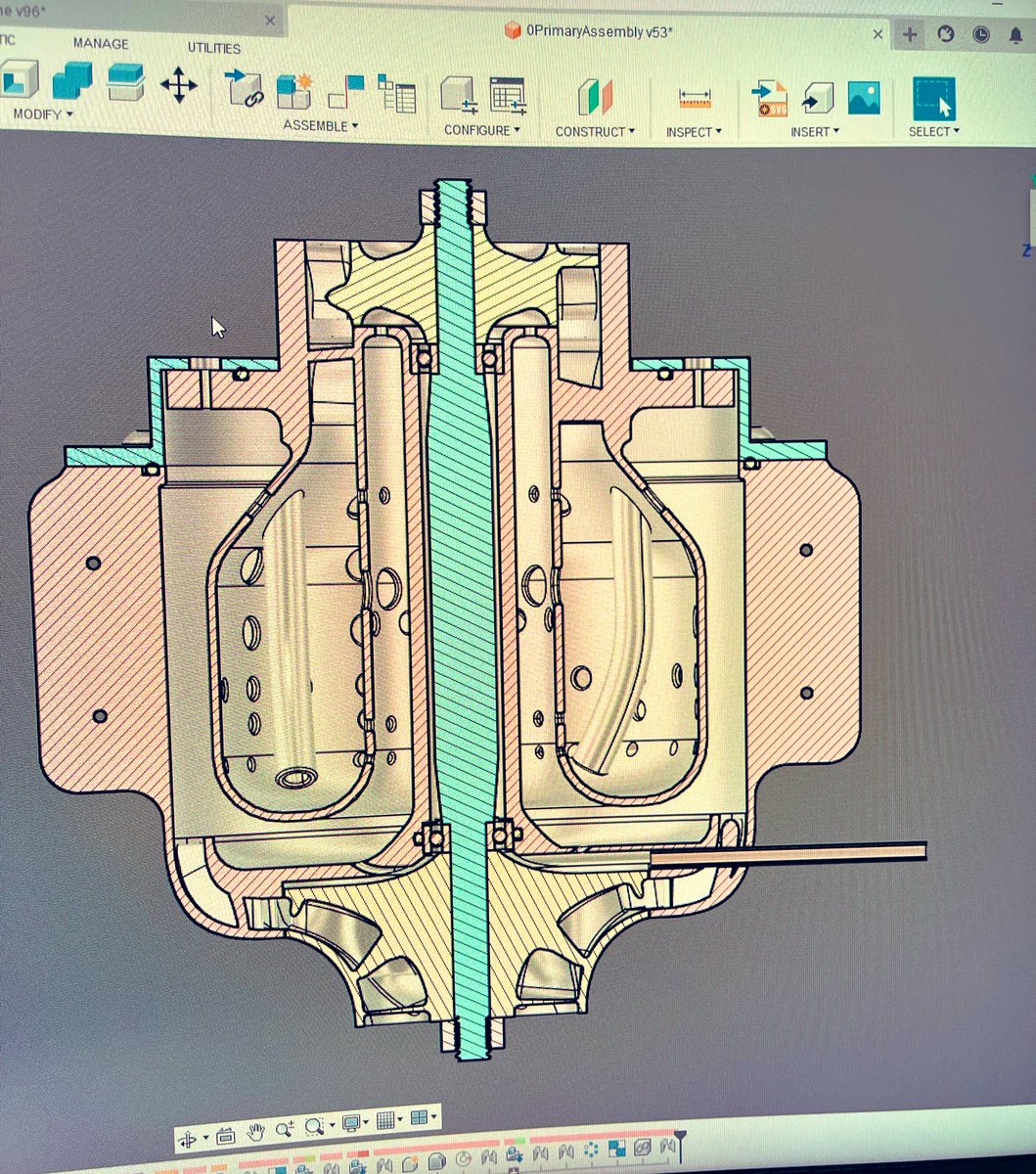Click the Zoom Window magnifier icon

coord(314,1126)
